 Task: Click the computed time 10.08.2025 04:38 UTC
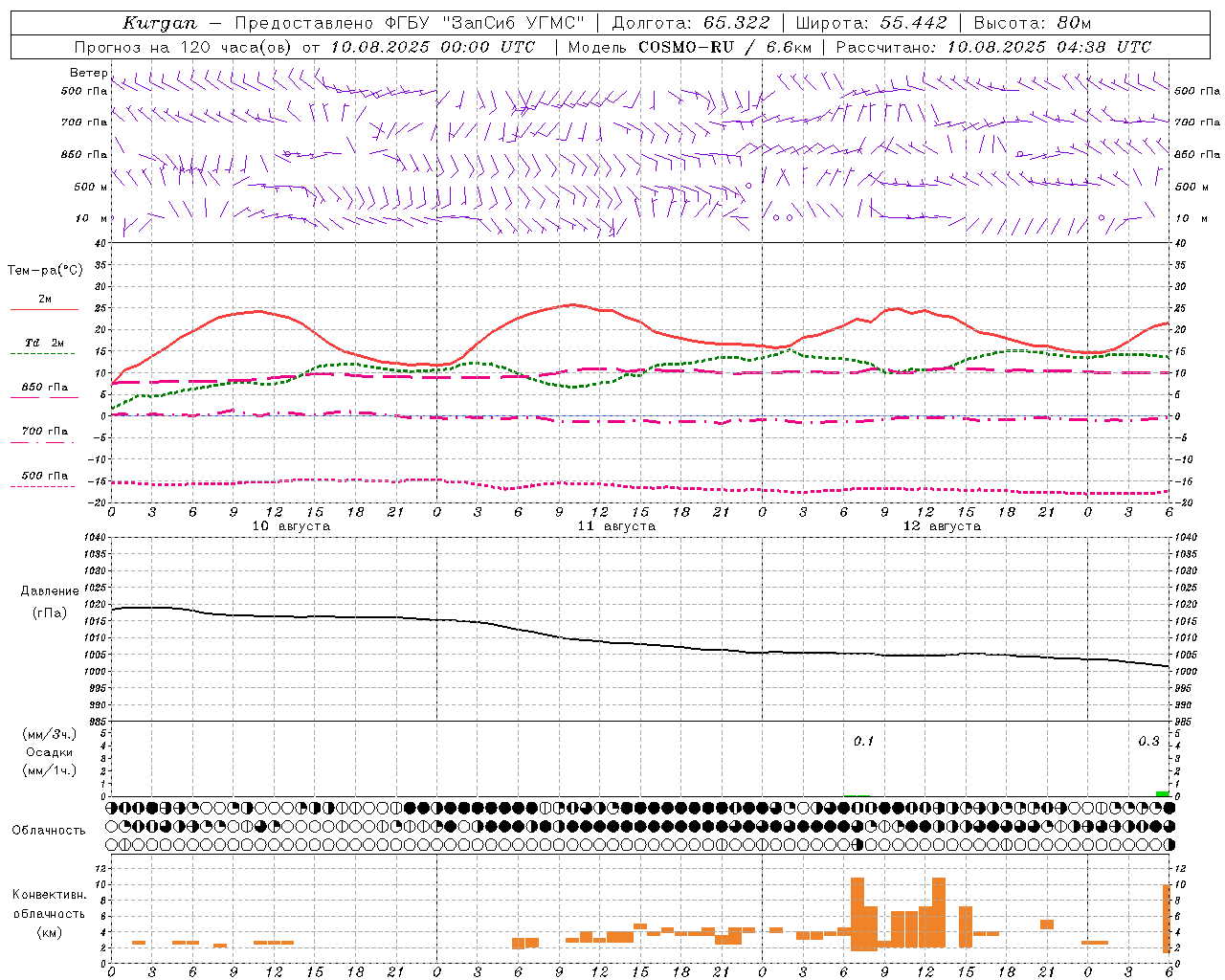pyautogui.click(x=1049, y=47)
